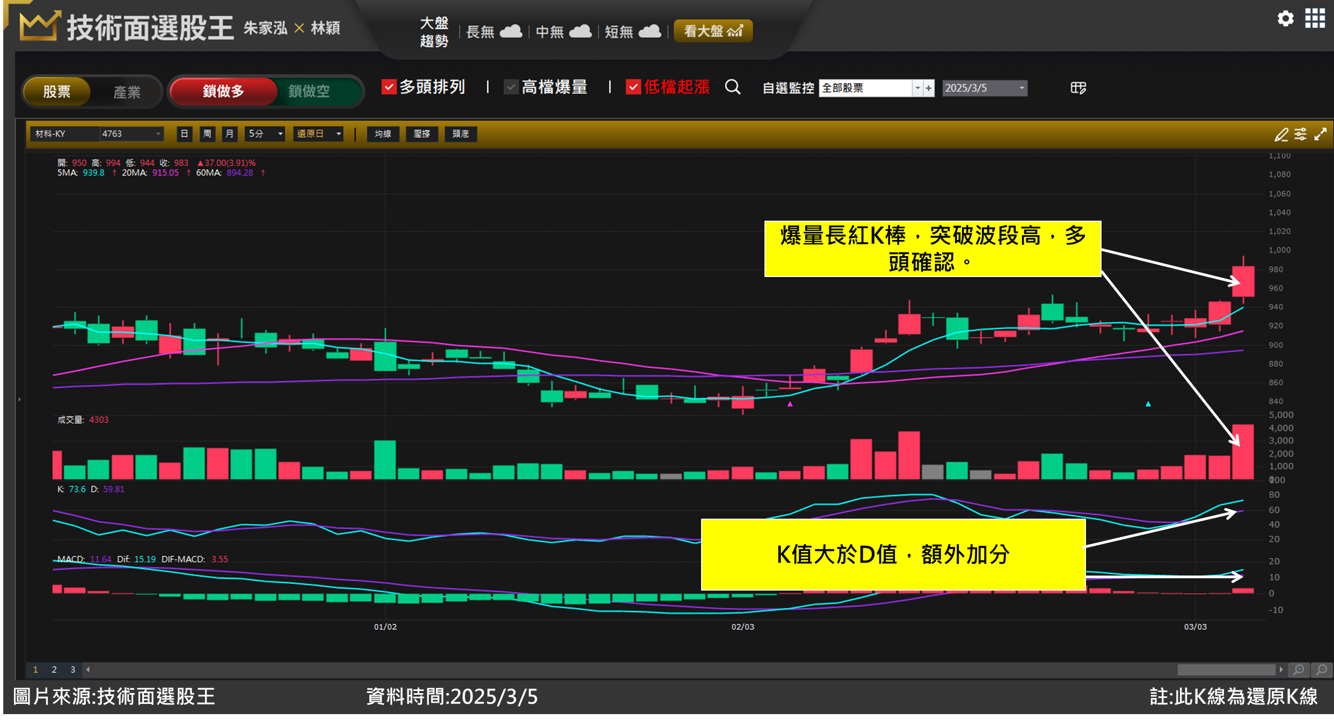Click the search magnifier icon
The width and height of the screenshot is (1334, 720).
tap(733, 87)
